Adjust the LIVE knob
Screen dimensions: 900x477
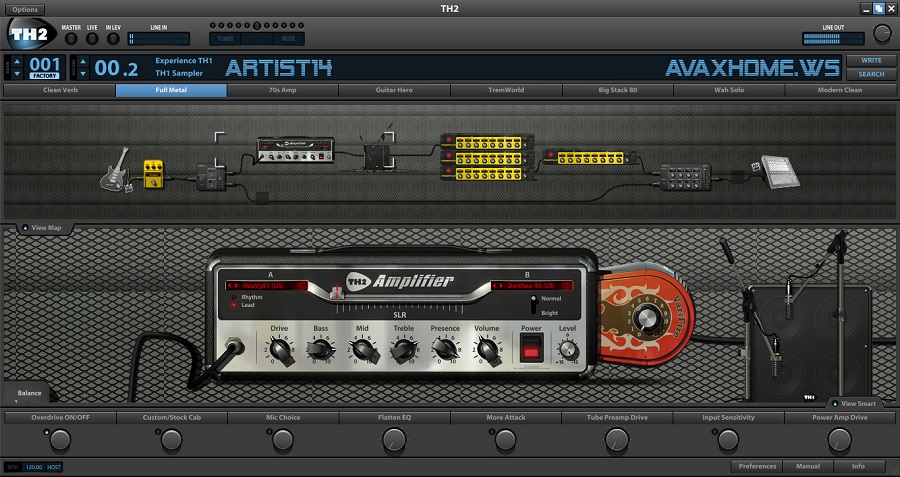point(92,38)
